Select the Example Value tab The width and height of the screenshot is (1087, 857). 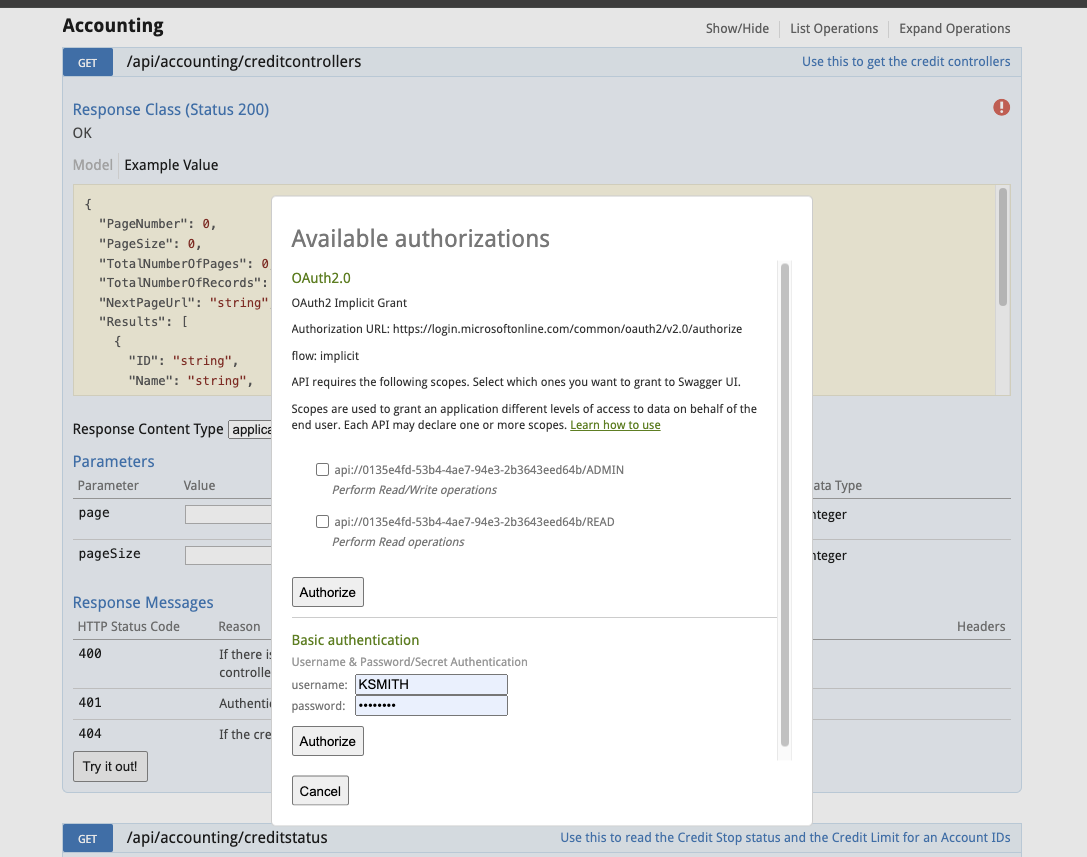click(x=171, y=165)
